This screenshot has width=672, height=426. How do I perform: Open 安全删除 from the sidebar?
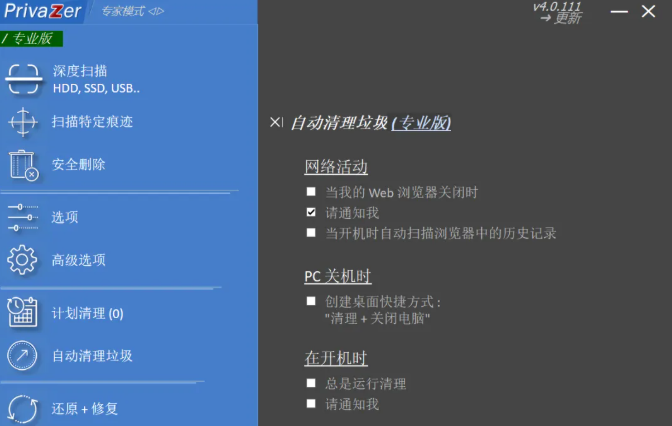click(78, 165)
